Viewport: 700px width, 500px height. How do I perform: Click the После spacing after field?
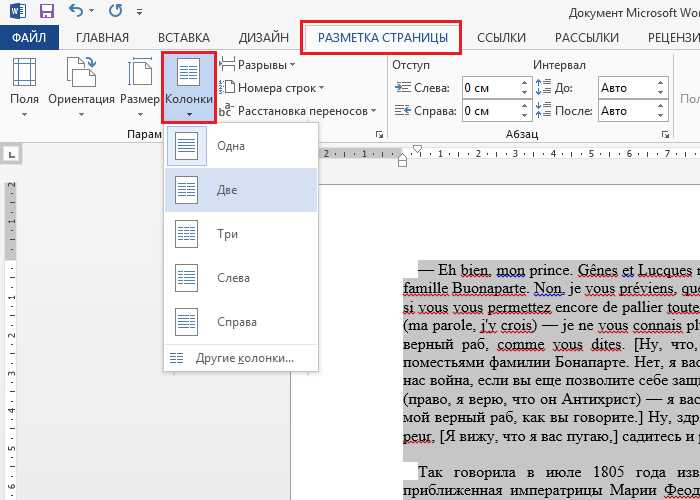[626, 111]
